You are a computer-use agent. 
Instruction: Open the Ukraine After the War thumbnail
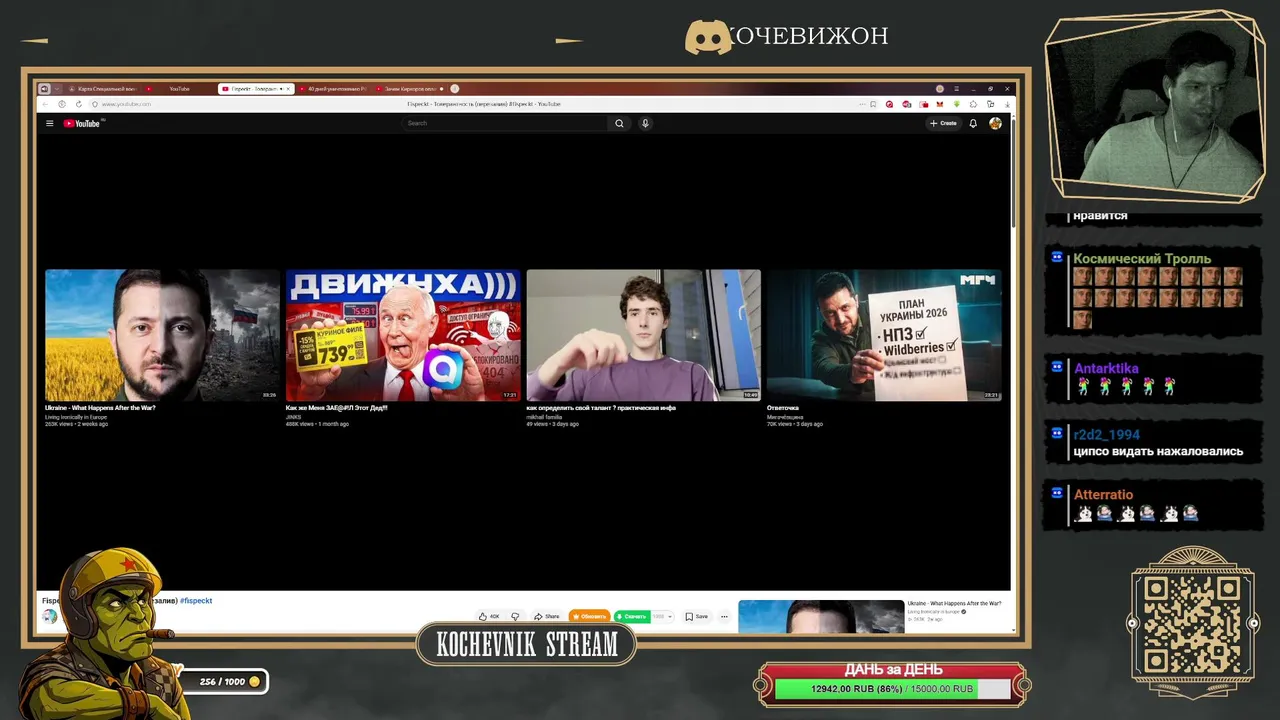[162, 335]
